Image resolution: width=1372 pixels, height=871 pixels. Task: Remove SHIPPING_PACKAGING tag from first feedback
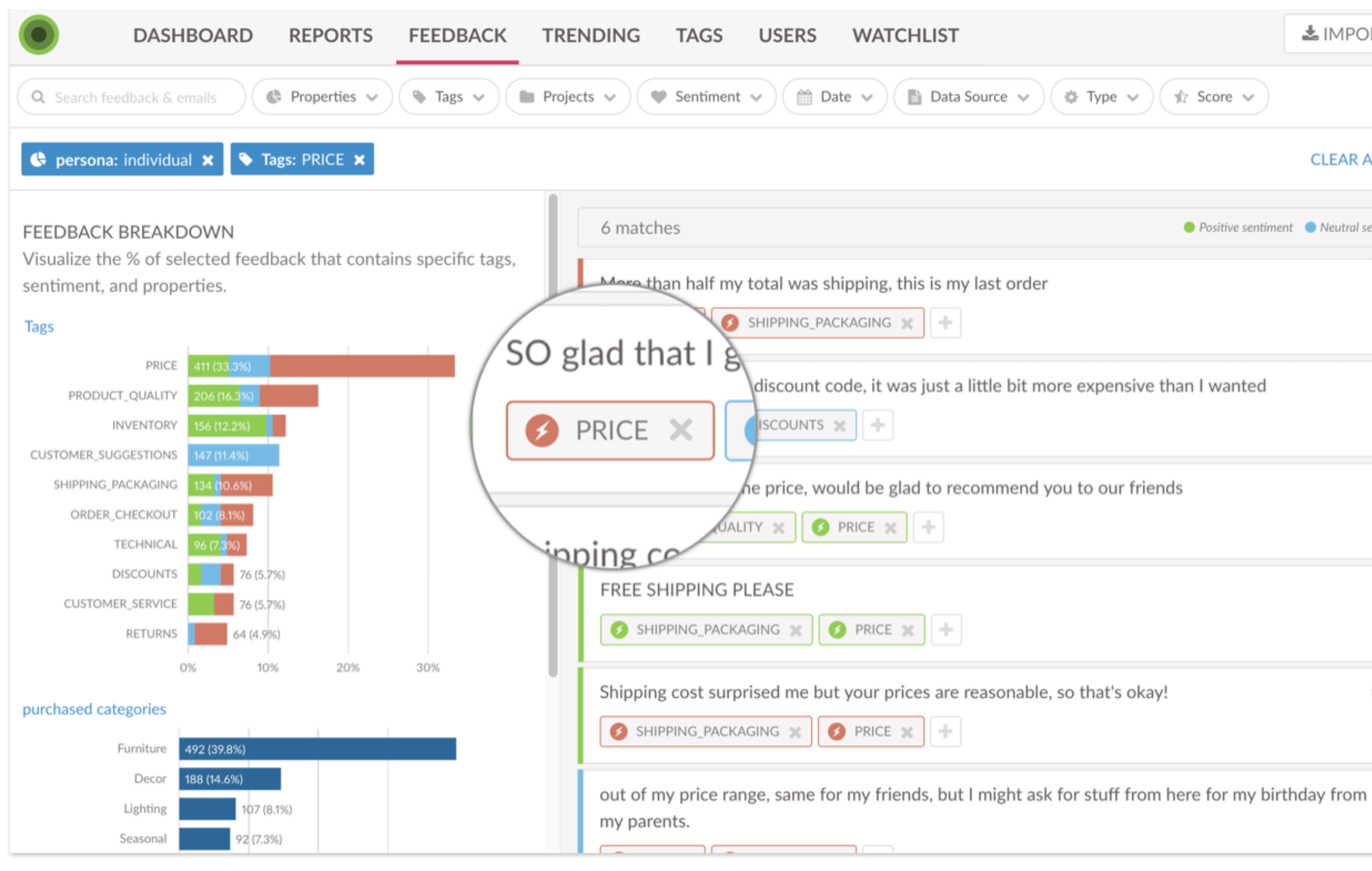coord(907,324)
